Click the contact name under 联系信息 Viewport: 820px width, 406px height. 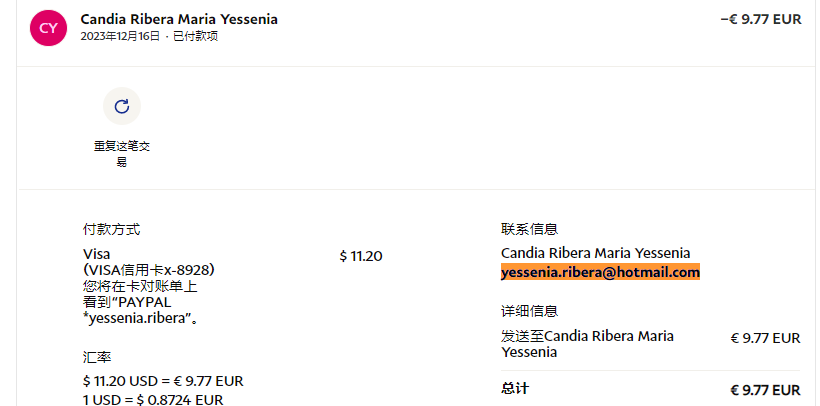point(595,253)
